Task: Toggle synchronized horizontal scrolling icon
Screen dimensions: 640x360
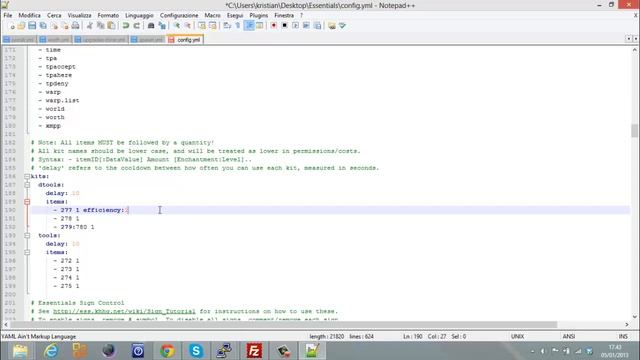Action: 213,26
